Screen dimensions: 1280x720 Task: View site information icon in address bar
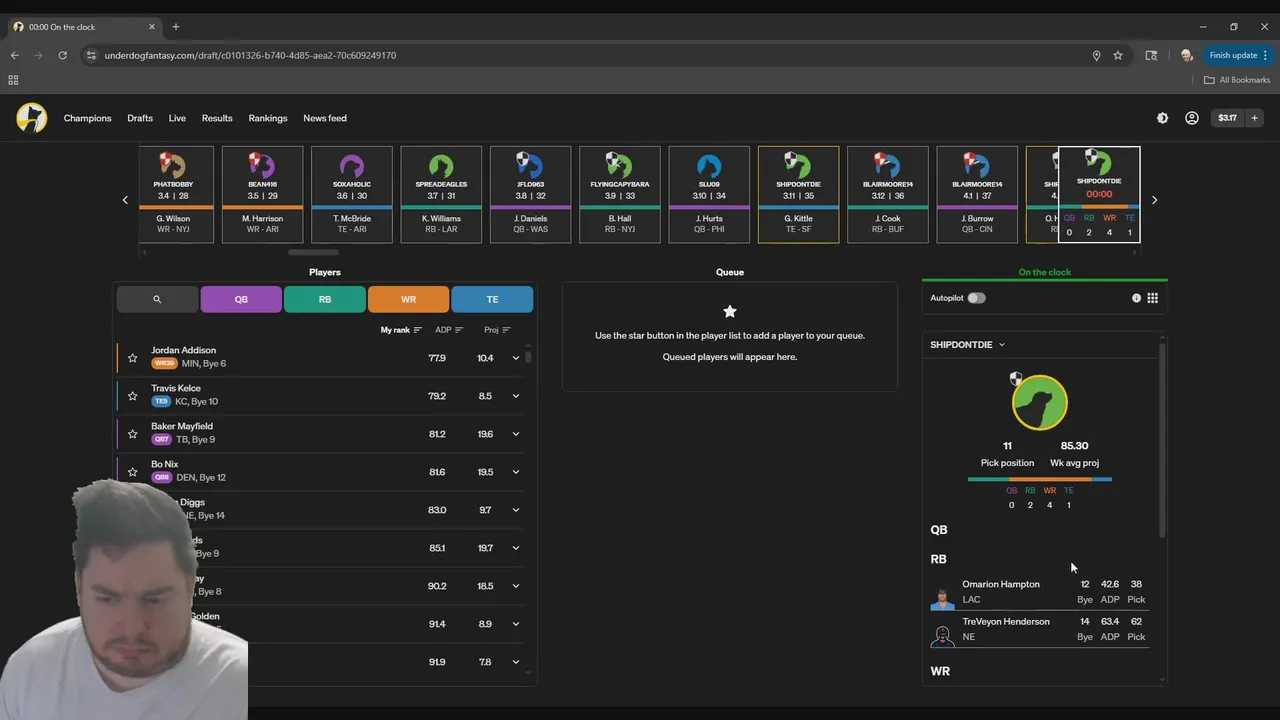(x=91, y=55)
